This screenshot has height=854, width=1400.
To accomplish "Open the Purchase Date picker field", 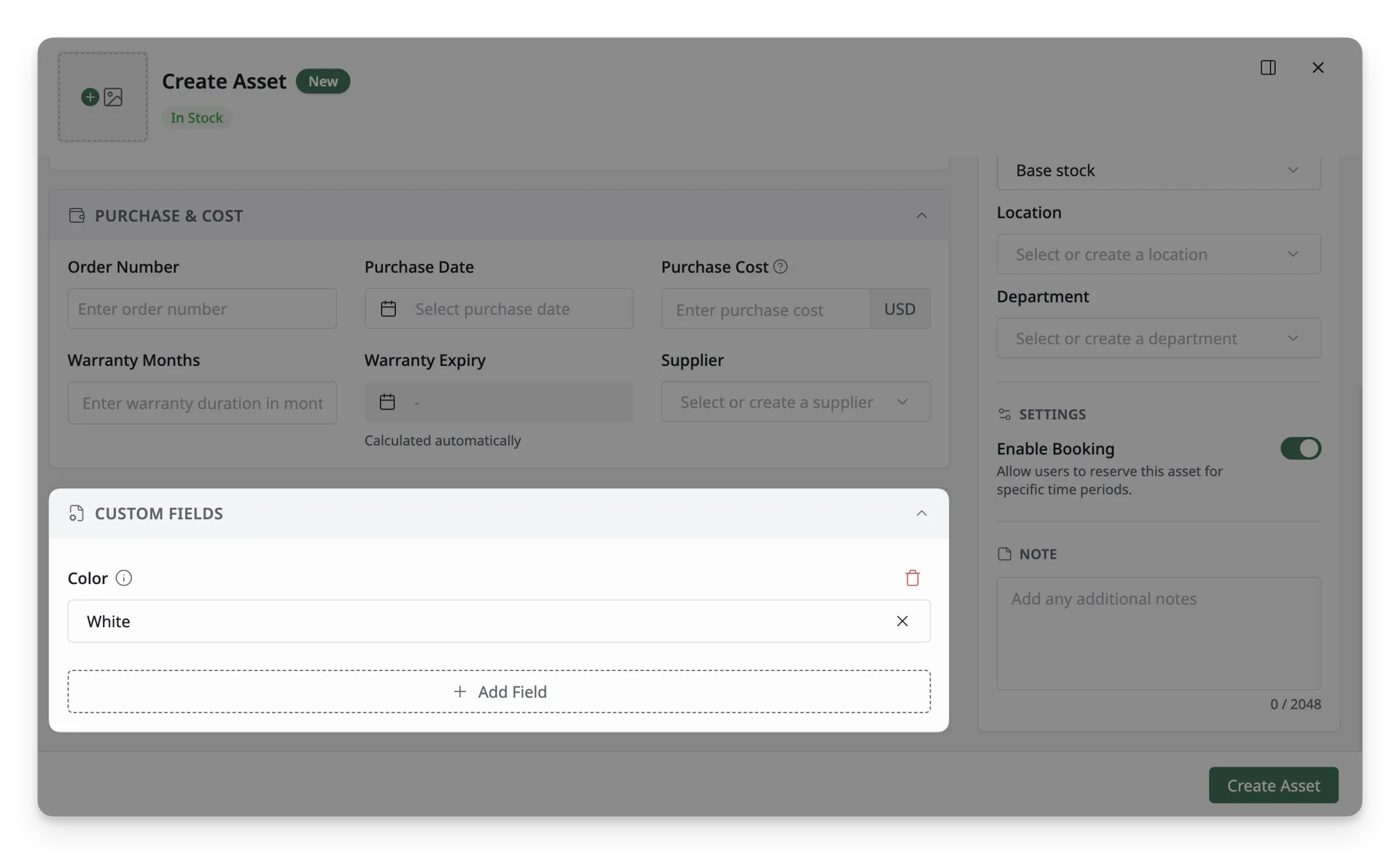I will pyautogui.click(x=499, y=308).
